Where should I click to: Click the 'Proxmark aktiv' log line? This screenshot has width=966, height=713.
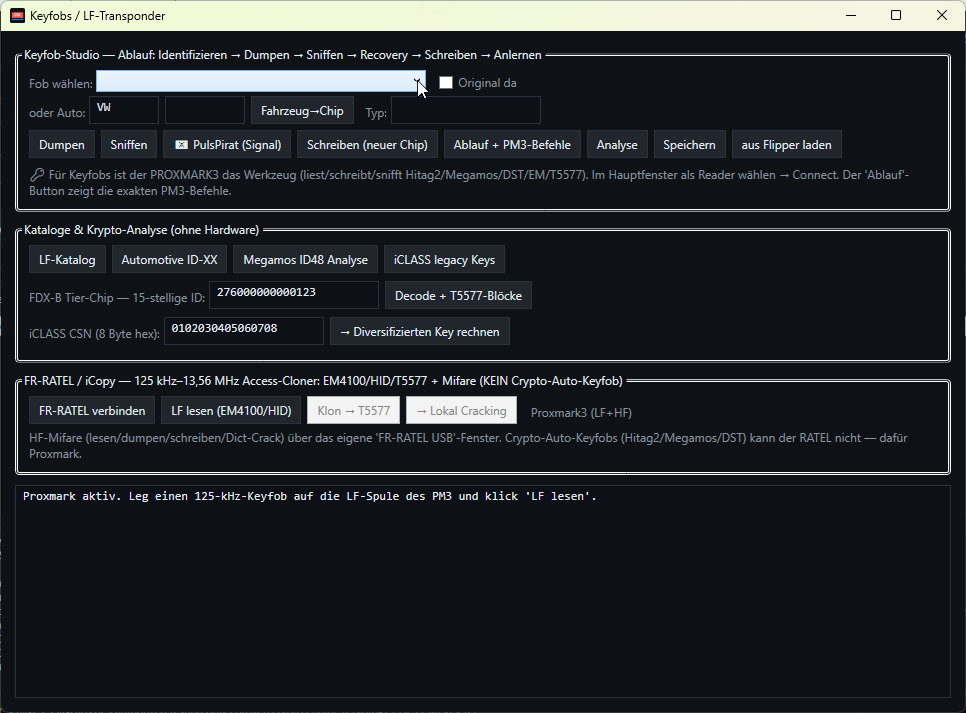coord(310,496)
